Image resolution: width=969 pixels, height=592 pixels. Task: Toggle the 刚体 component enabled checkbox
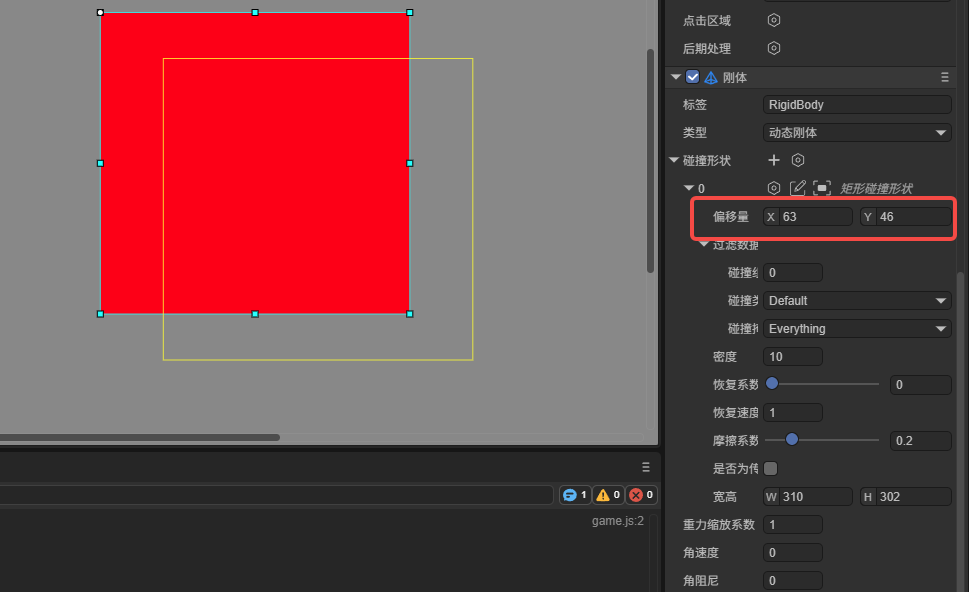point(693,77)
